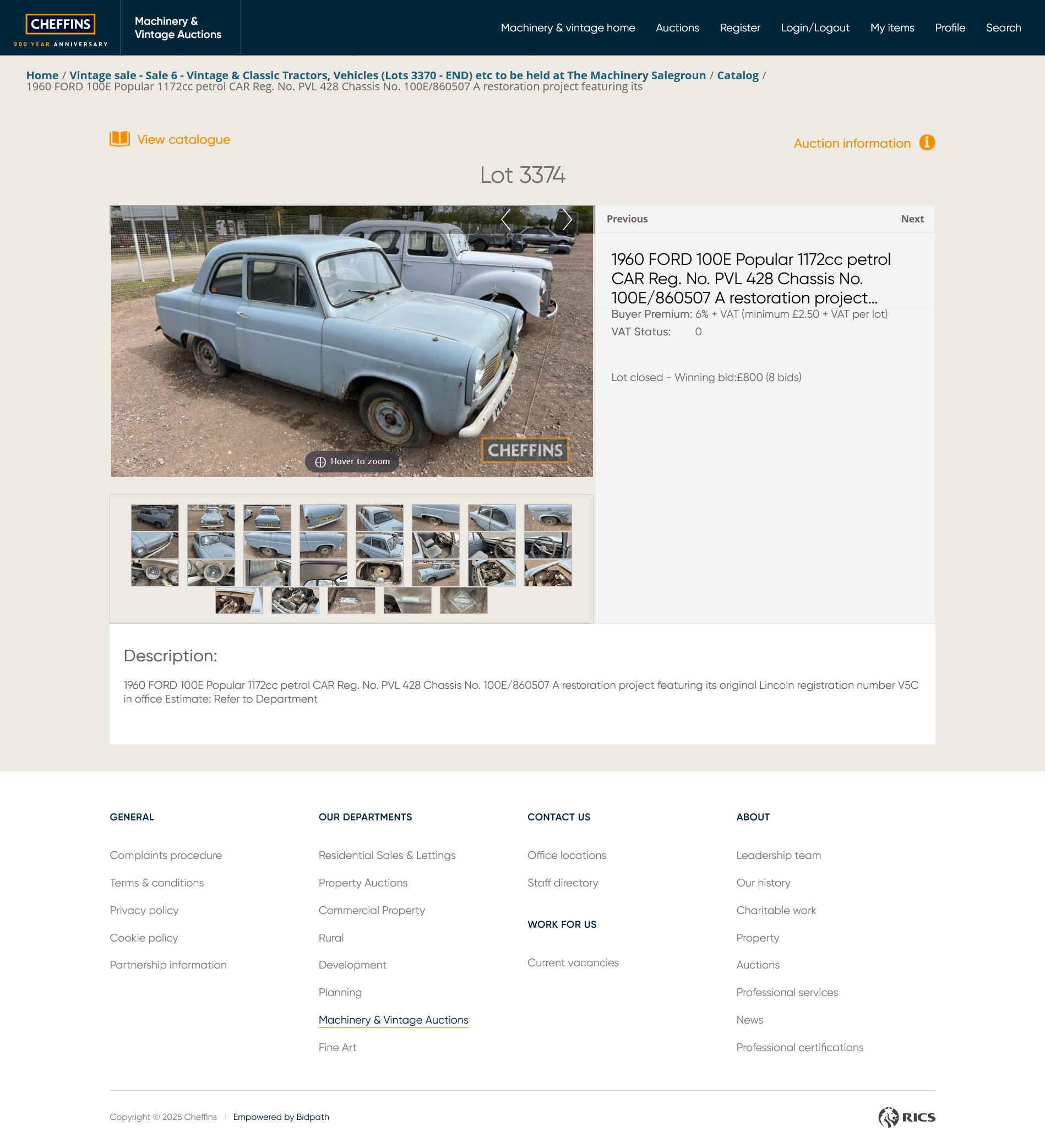Click the Auction information info icon
The height and width of the screenshot is (1148, 1045).
click(927, 143)
